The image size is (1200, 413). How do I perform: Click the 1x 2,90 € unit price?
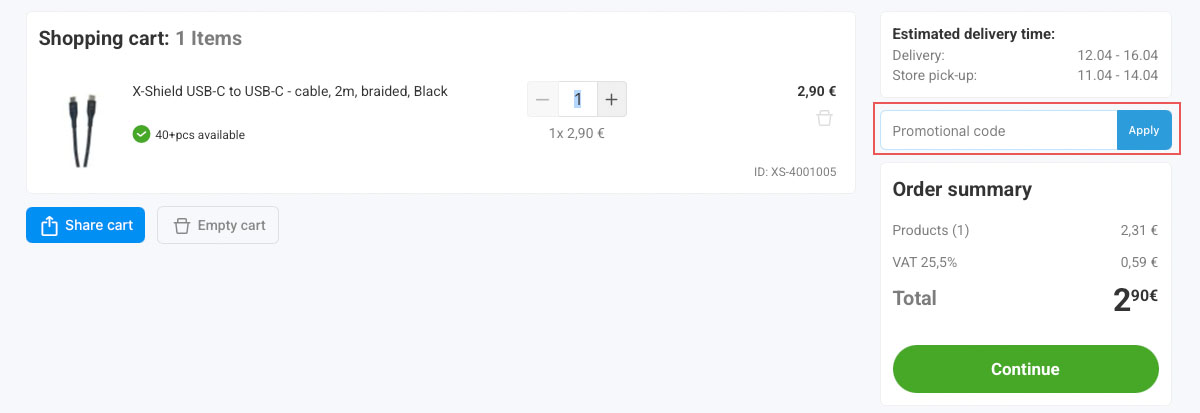pyautogui.click(x=577, y=132)
